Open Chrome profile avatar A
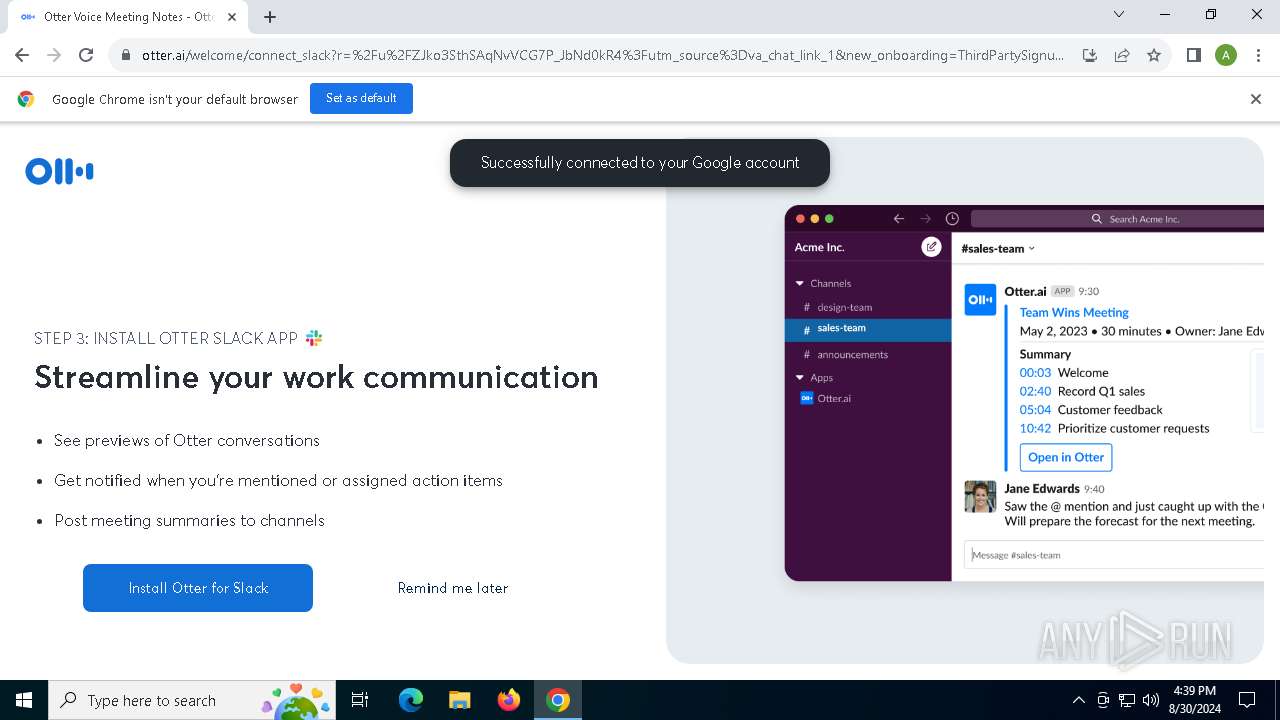Viewport: 1280px width, 720px height. tap(1226, 55)
